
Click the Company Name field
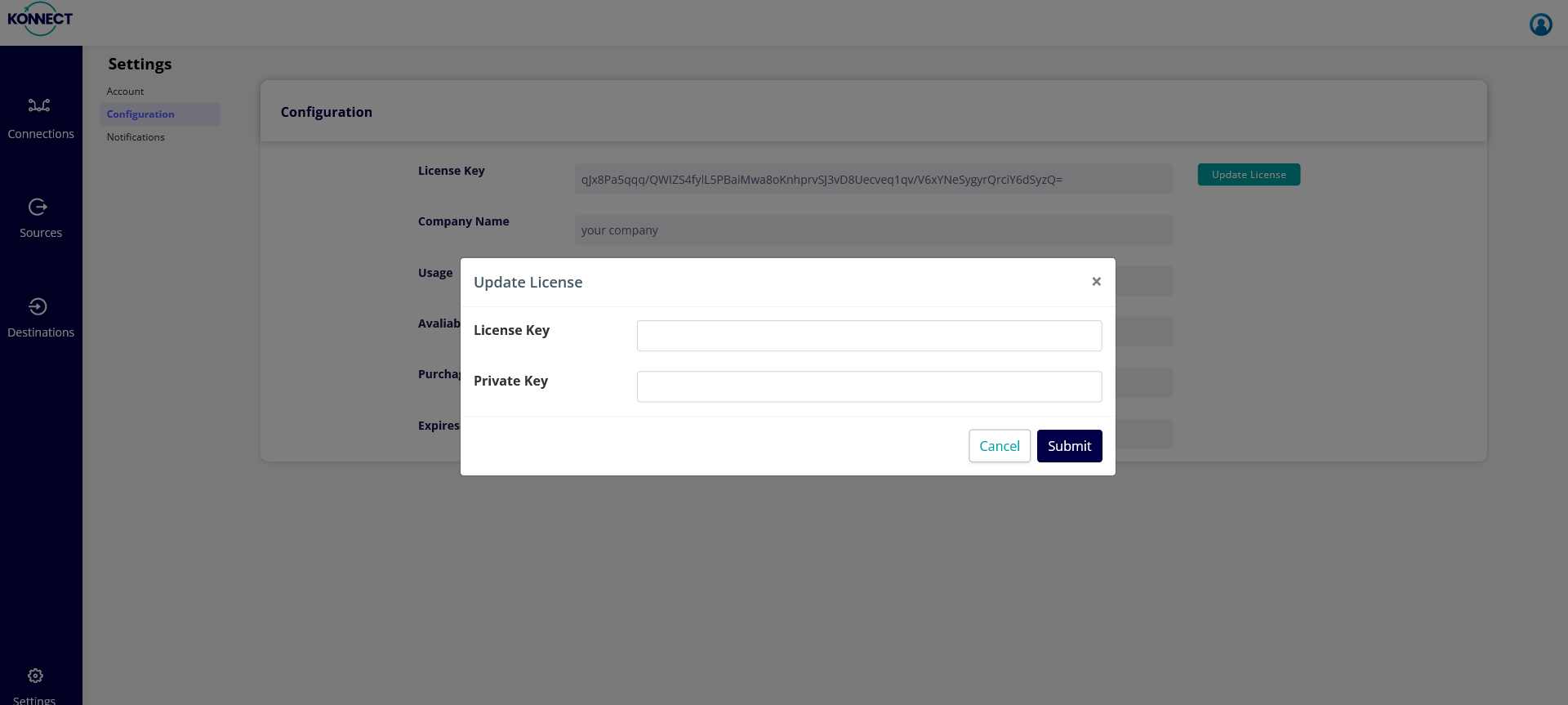(873, 230)
